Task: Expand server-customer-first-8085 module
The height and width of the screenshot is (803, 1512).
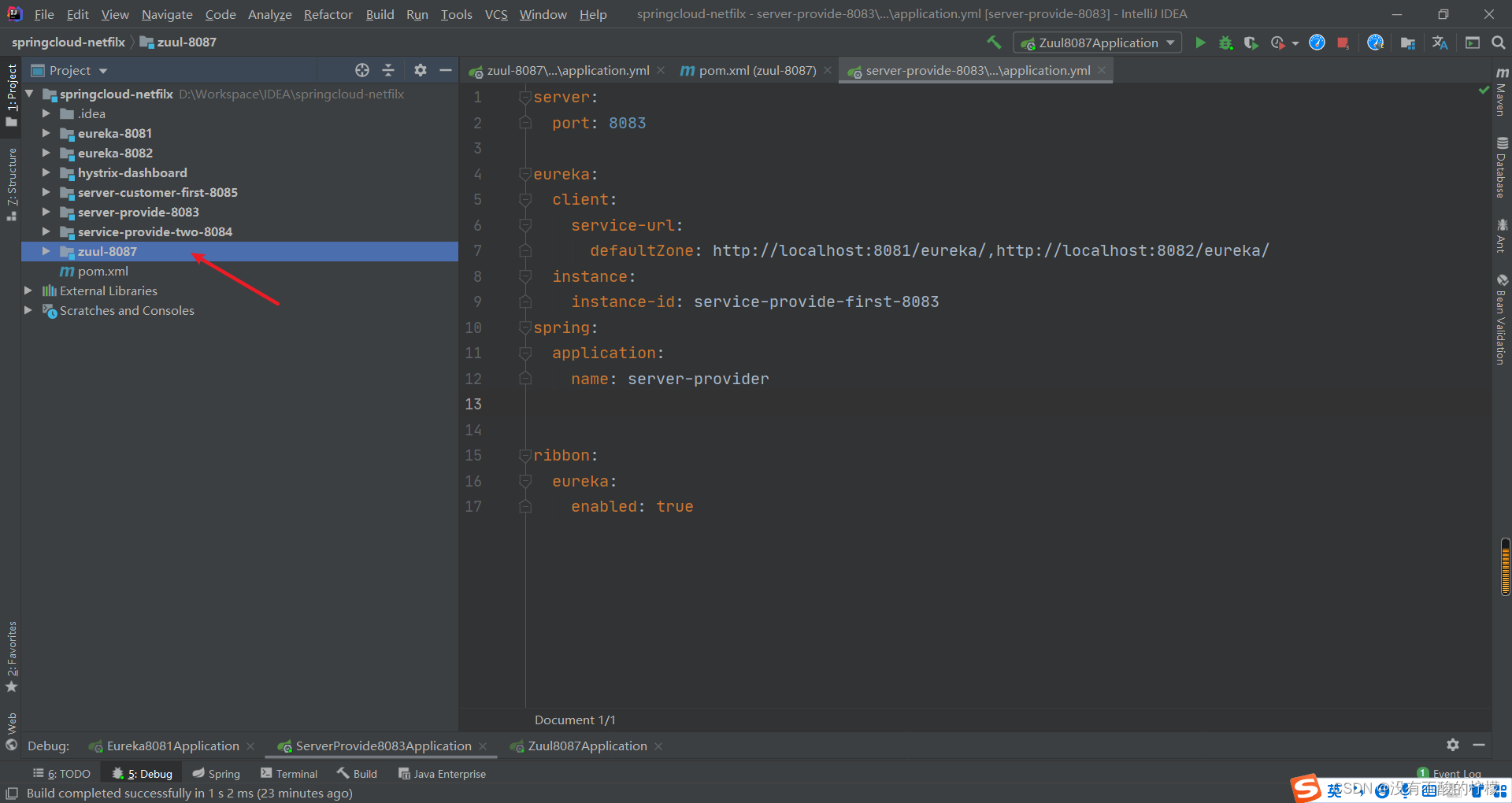Action: [x=46, y=192]
